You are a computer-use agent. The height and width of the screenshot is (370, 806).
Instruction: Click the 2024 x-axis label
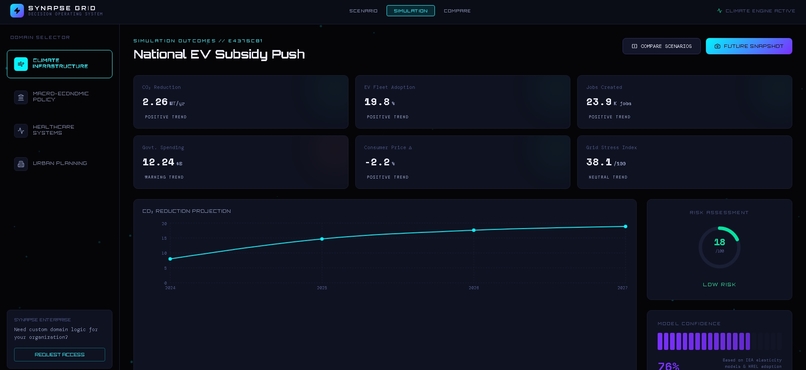pos(170,288)
